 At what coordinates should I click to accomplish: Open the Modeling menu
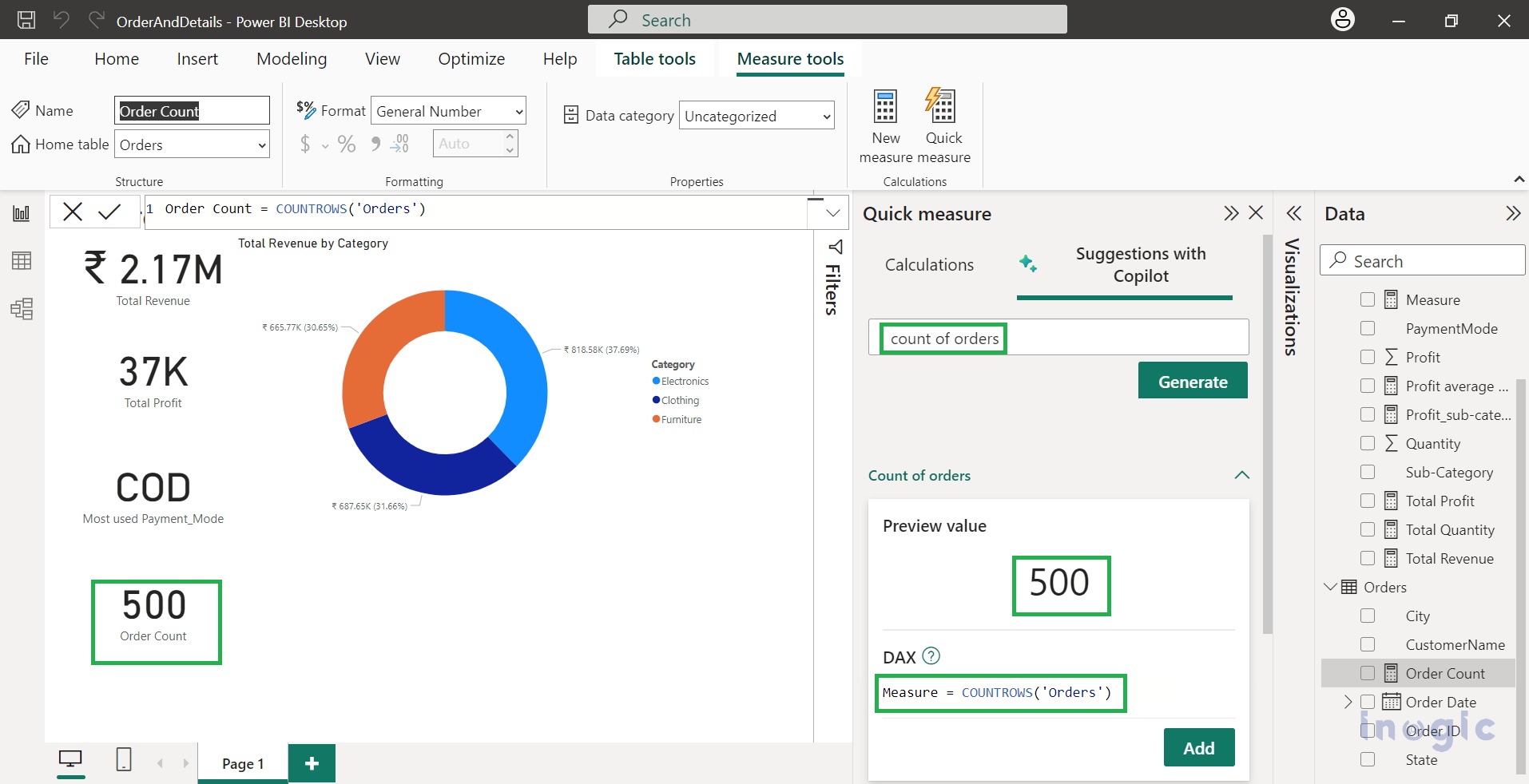(292, 58)
